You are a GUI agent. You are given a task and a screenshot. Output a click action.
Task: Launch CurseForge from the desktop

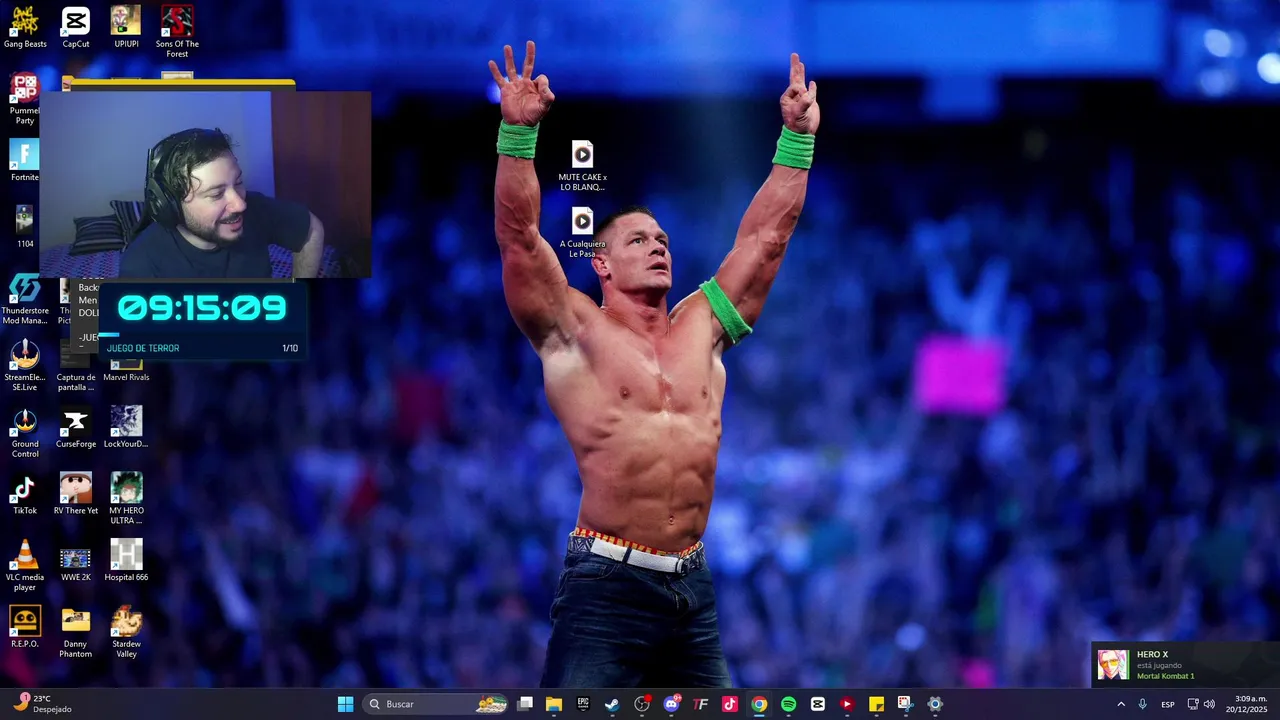coord(76,427)
